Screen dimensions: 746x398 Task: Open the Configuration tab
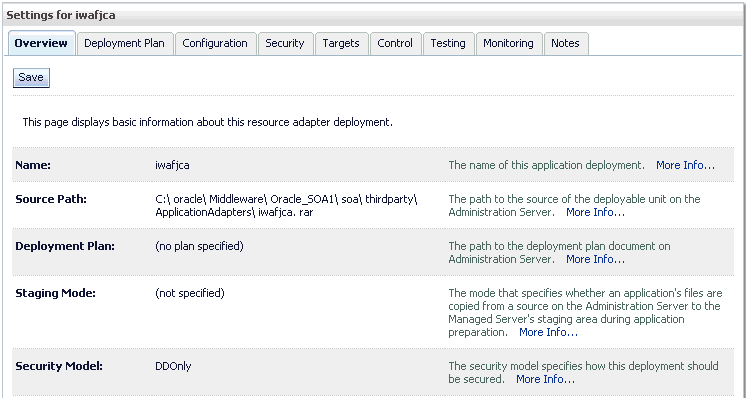(215, 43)
